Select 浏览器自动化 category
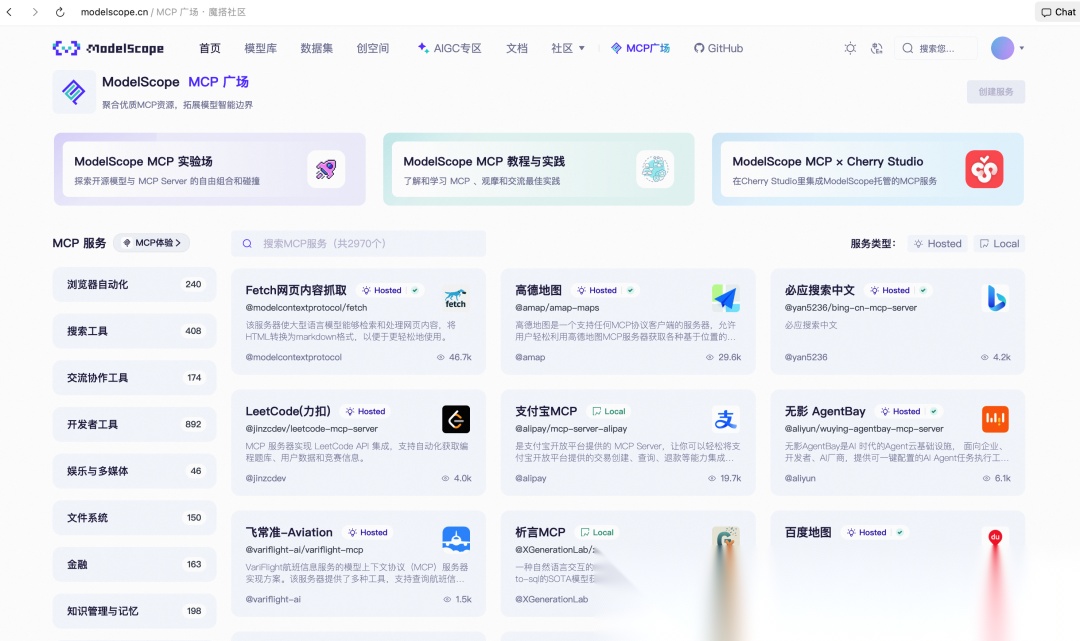 (x=134, y=284)
